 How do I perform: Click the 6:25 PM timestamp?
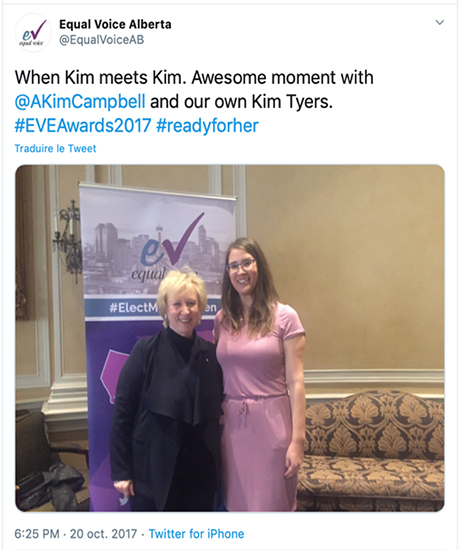37,534
